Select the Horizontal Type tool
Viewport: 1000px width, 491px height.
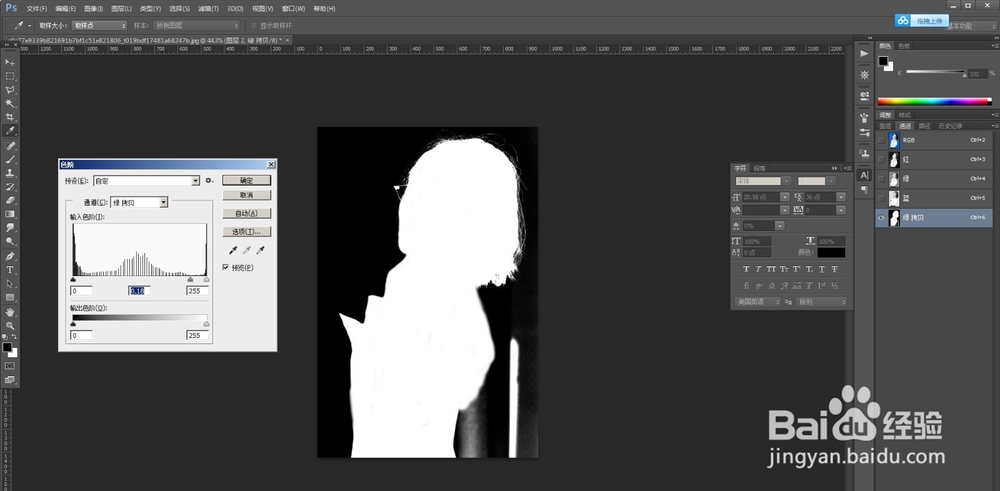[10, 270]
